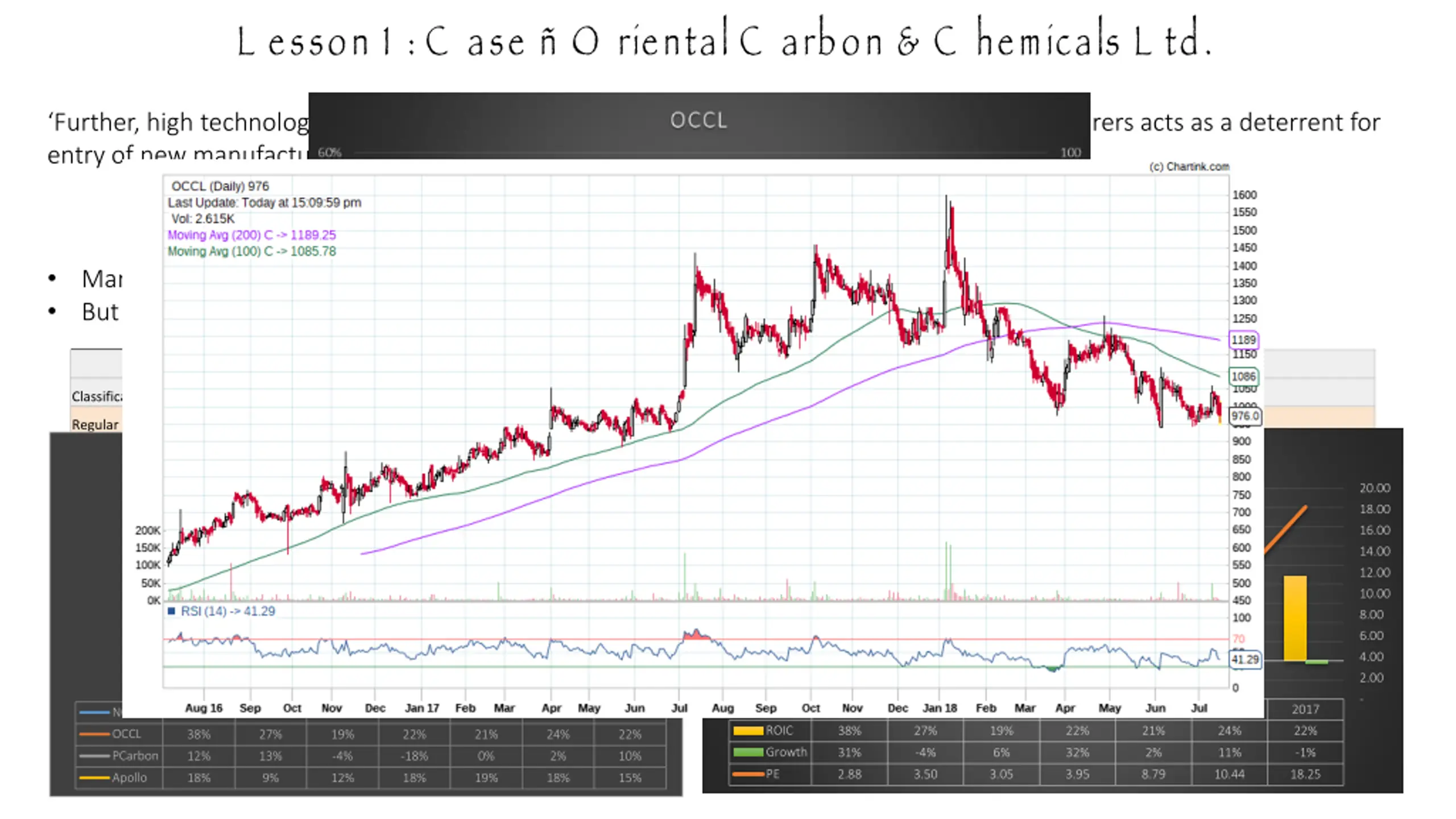Click the blue RSI legend square
Viewport: 1456px width, 819px height.
coord(171,611)
